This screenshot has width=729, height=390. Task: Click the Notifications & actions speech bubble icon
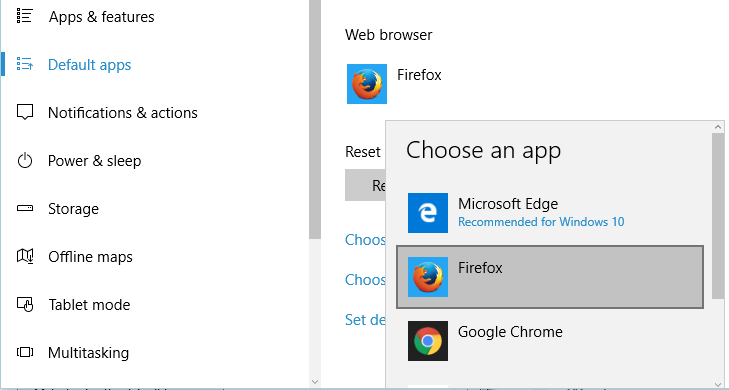tap(25, 112)
